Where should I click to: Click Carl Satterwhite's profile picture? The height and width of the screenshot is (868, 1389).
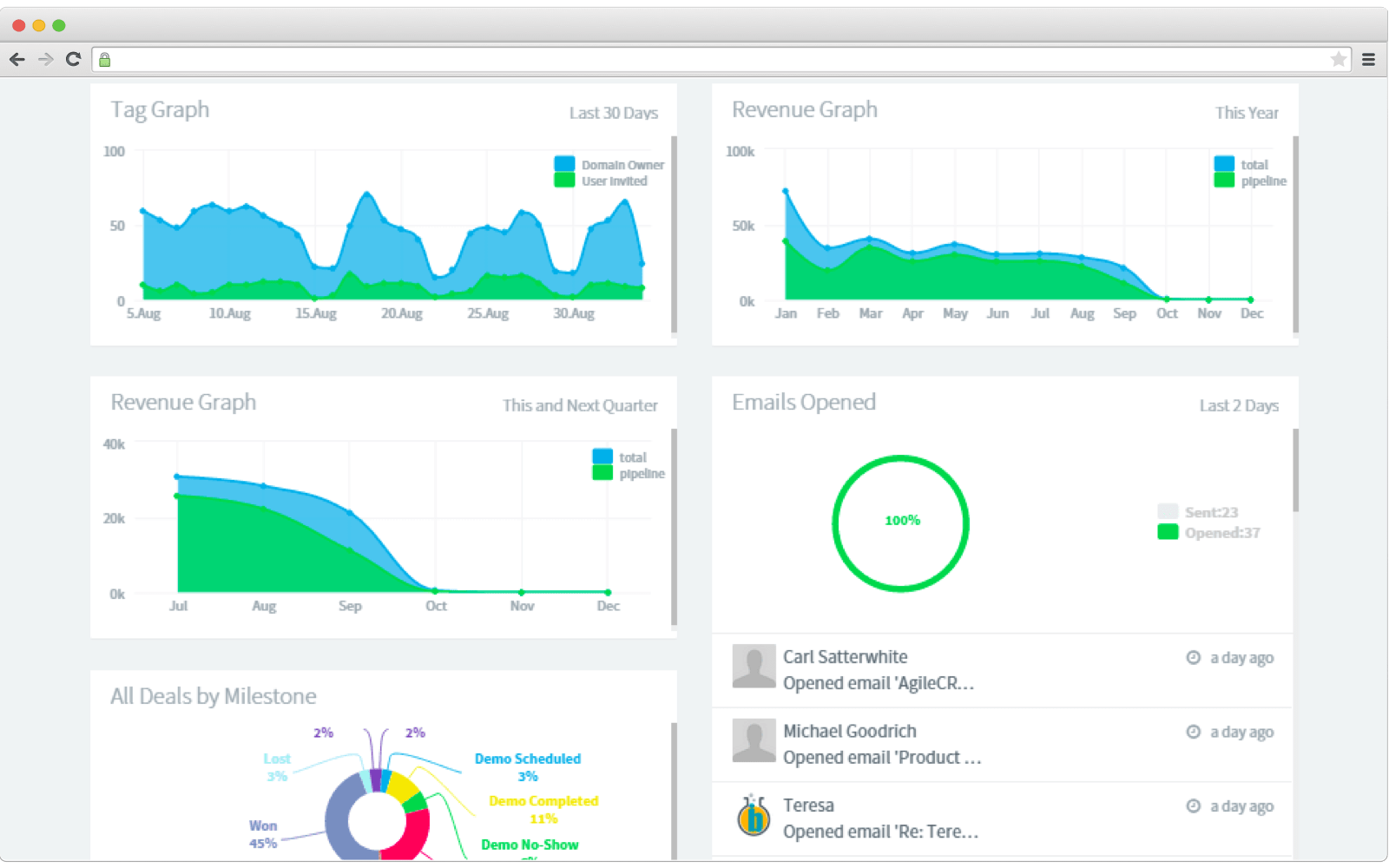[x=754, y=667]
